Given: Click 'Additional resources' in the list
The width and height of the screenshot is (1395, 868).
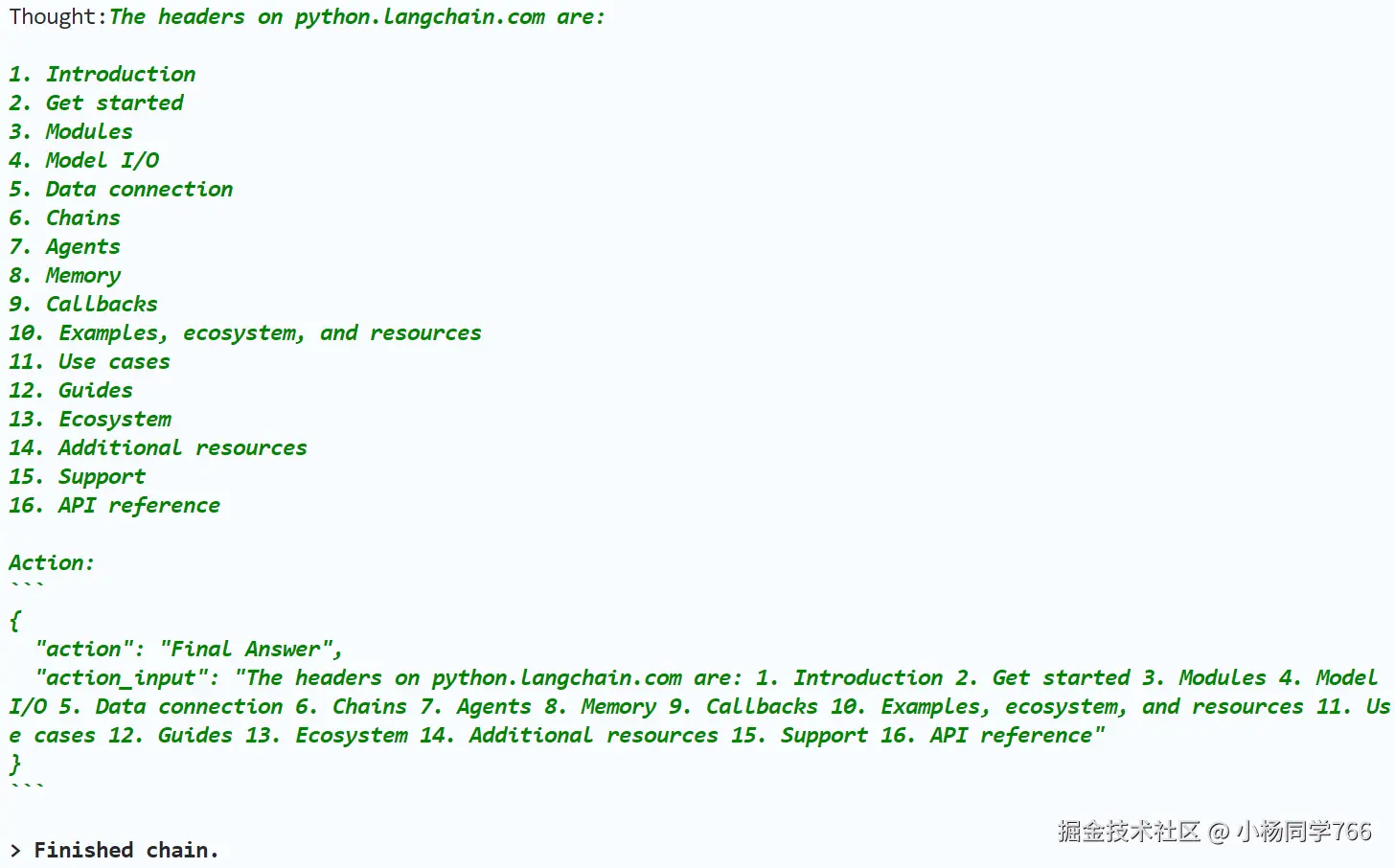Looking at the screenshot, I should pos(182,448).
